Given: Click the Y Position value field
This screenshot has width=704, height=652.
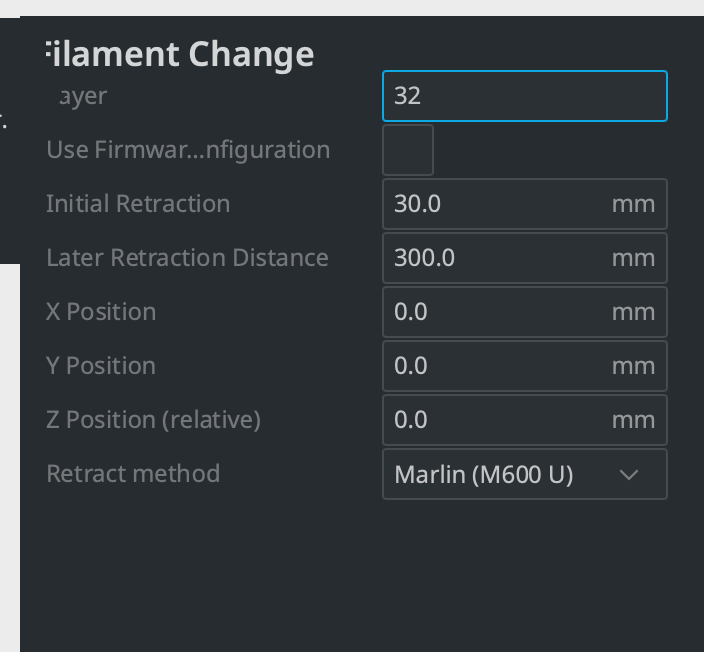Looking at the screenshot, I should tap(525, 366).
